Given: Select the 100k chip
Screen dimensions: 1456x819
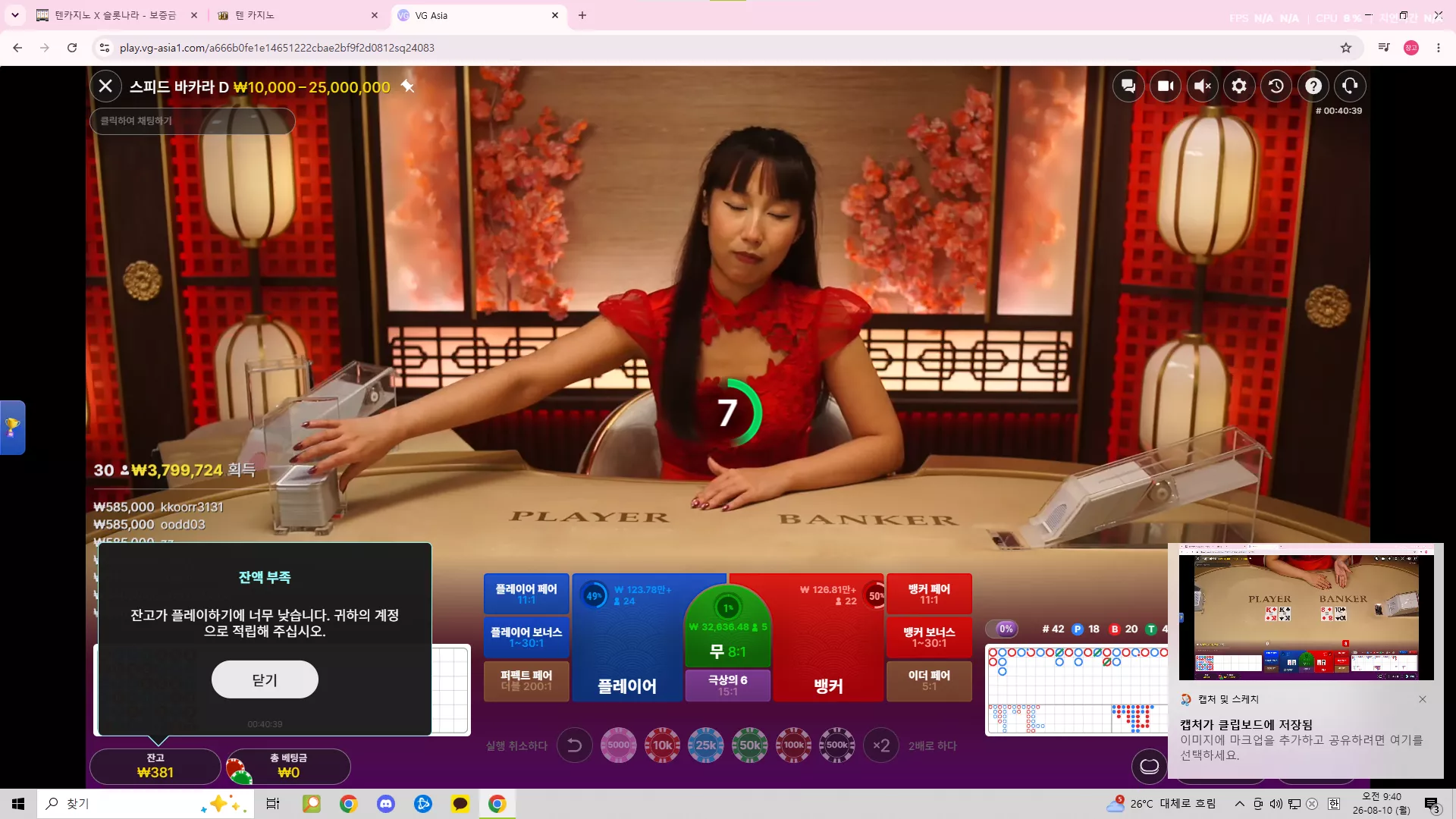Looking at the screenshot, I should tap(793, 745).
